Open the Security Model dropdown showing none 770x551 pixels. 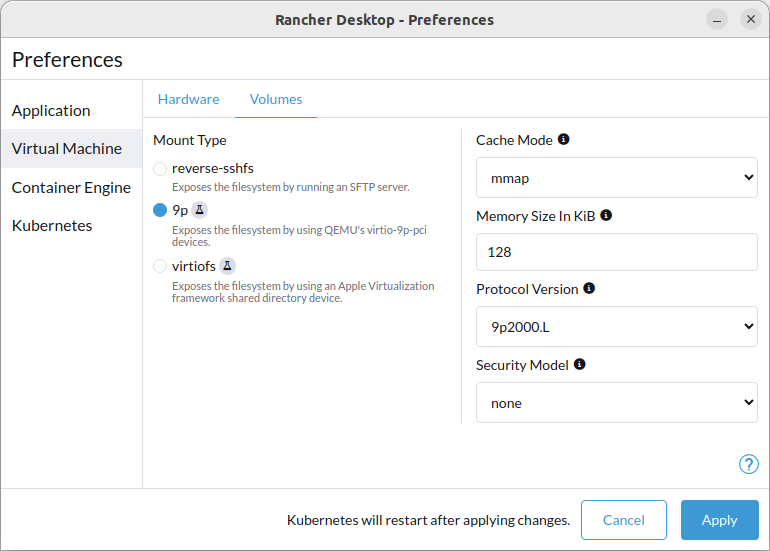point(617,403)
